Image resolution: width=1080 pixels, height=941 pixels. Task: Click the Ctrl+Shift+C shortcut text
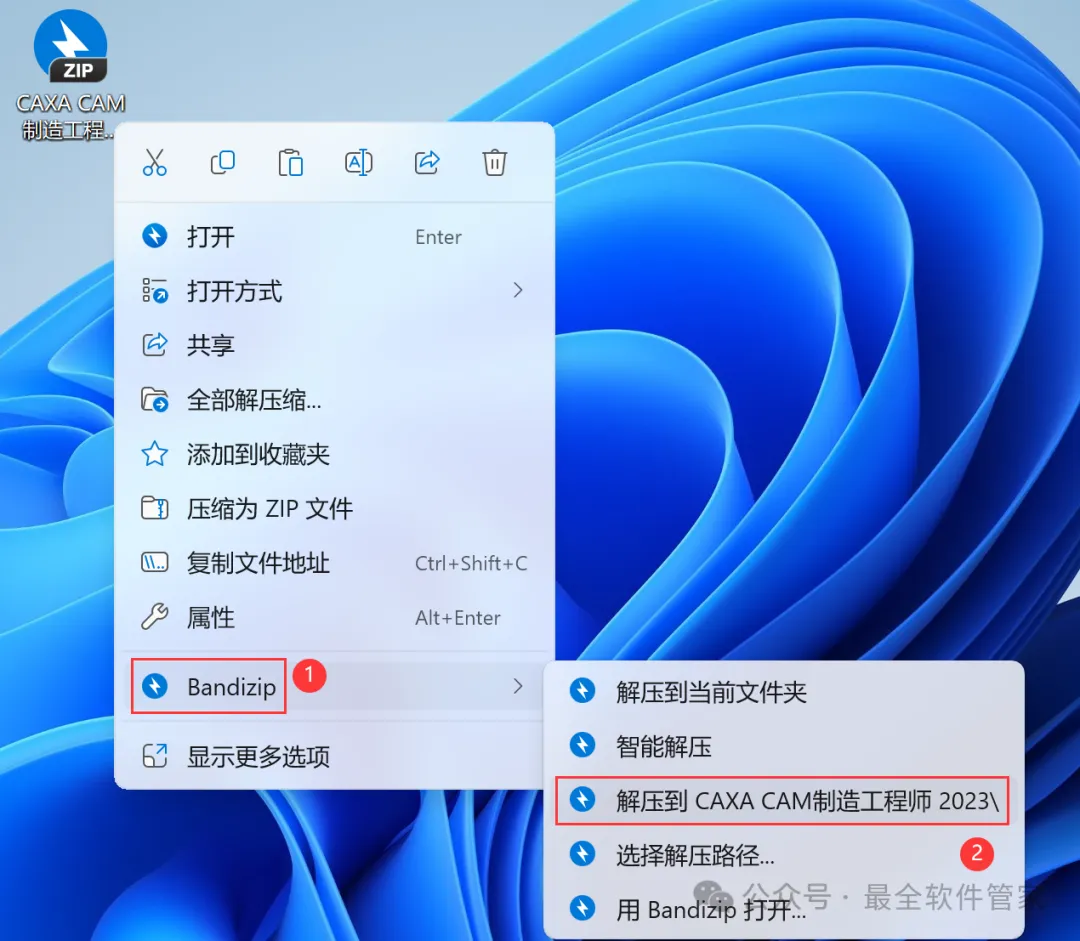tap(471, 563)
